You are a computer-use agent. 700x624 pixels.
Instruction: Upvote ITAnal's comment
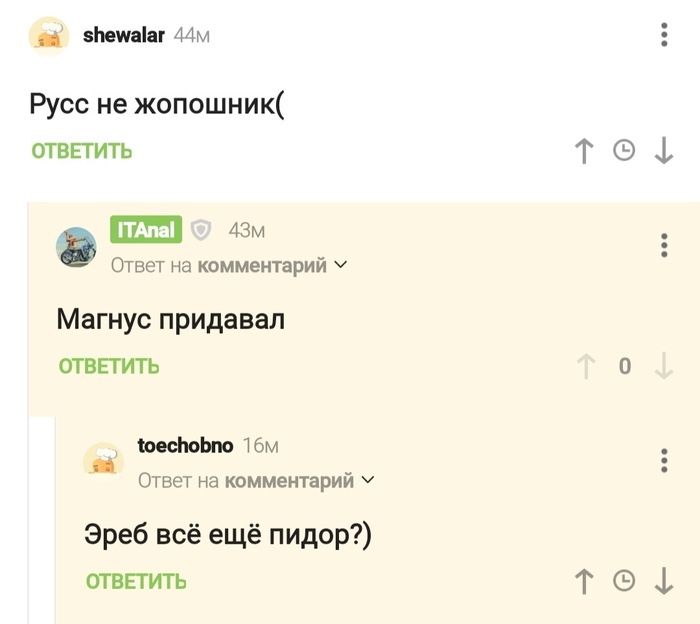click(586, 366)
